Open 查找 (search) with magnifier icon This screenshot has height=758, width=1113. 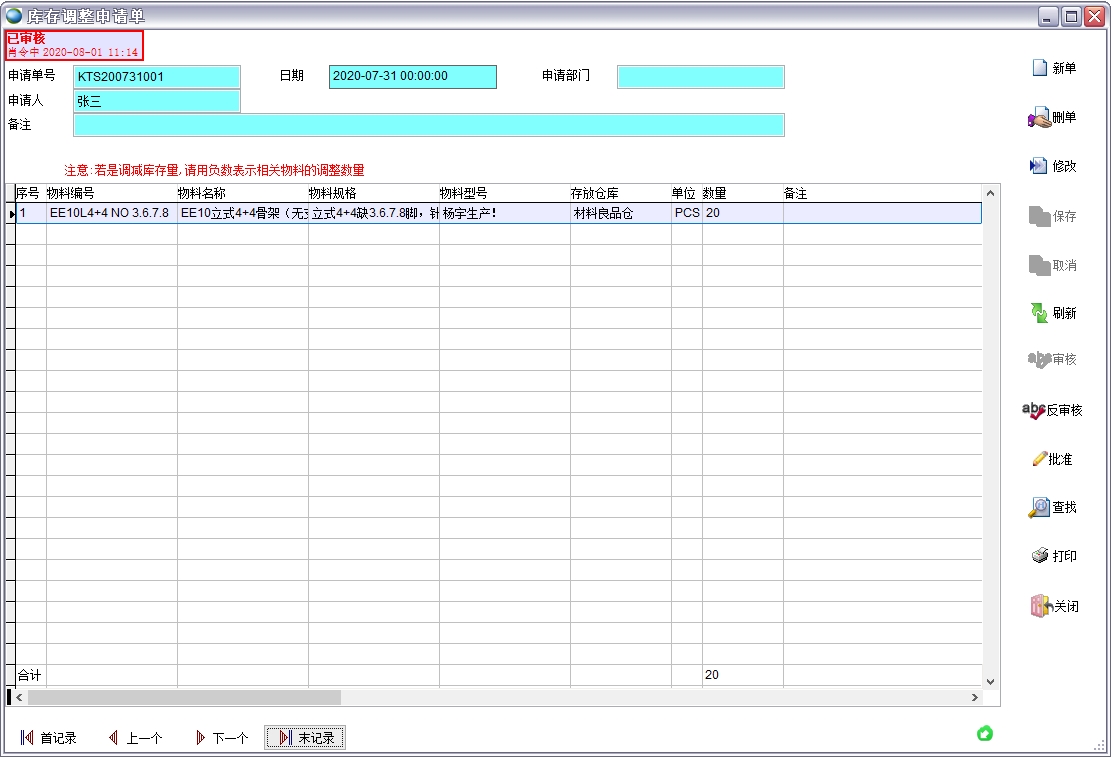click(x=1039, y=508)
